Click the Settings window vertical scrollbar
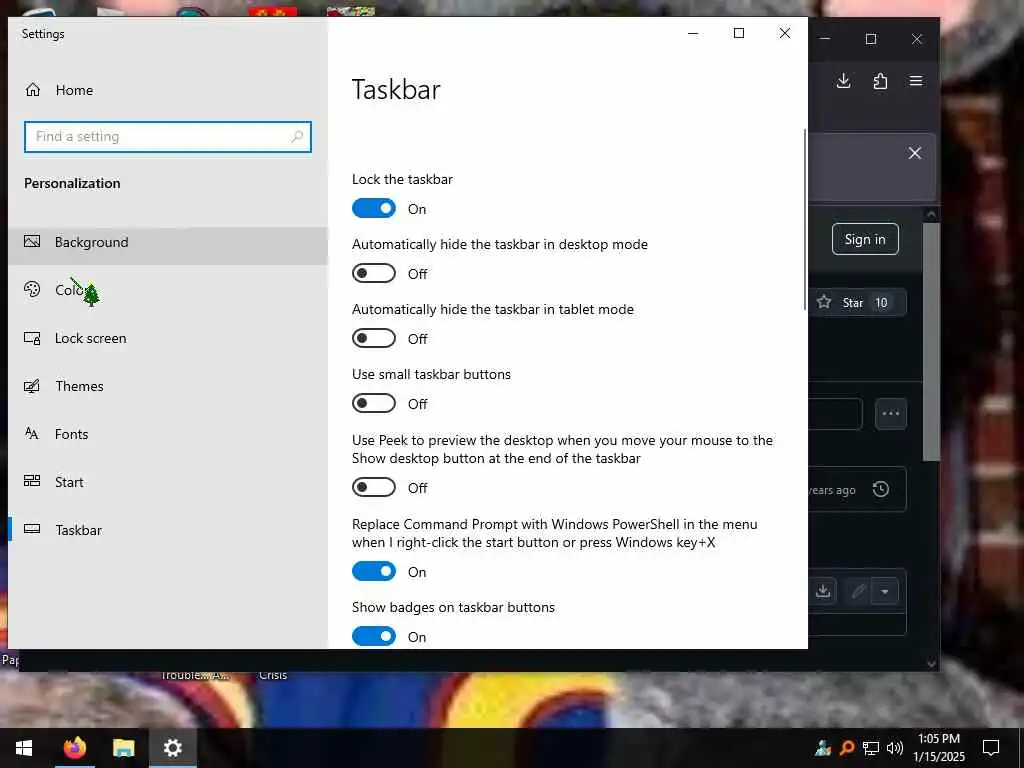This screenshot has width=1024, height=768. [805, 219]
